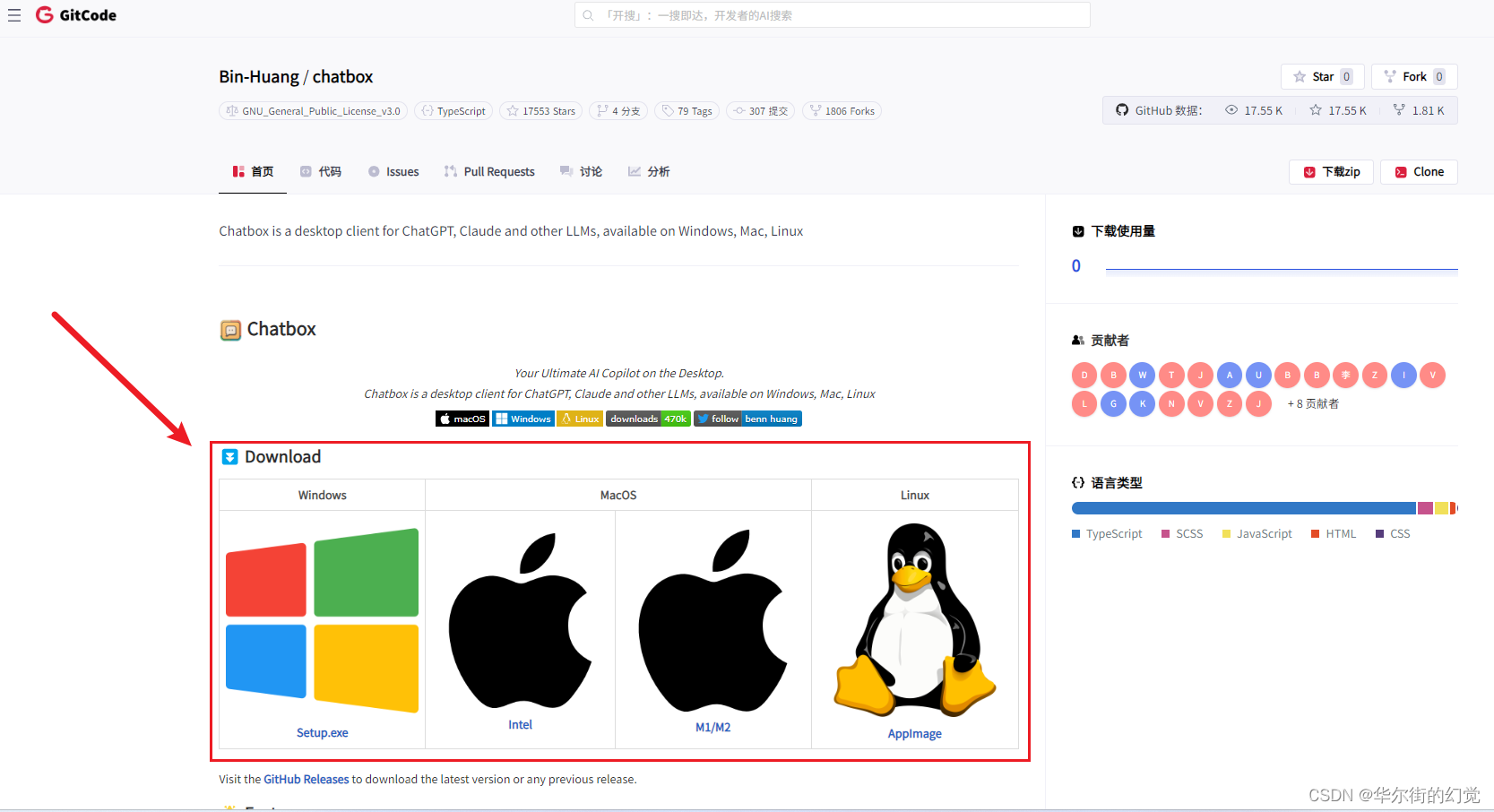Viewport: 1494px width, 812px height.
Task: Click the TypeScript badge under the repository title
Action: tap(453, 111)
